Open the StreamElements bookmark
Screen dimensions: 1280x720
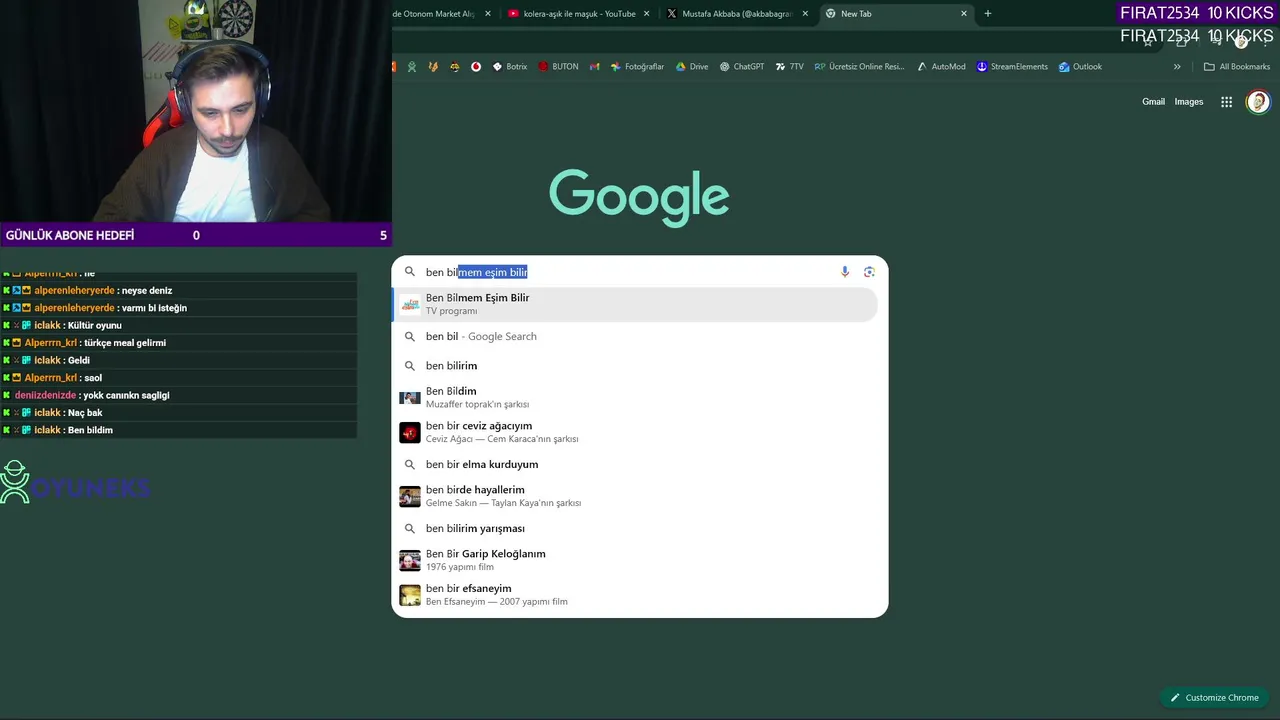point(1012,67)
